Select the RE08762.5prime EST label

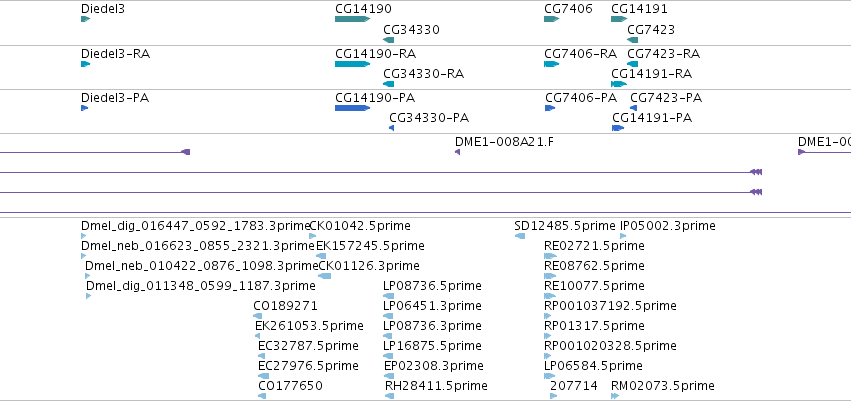[594, 266]
